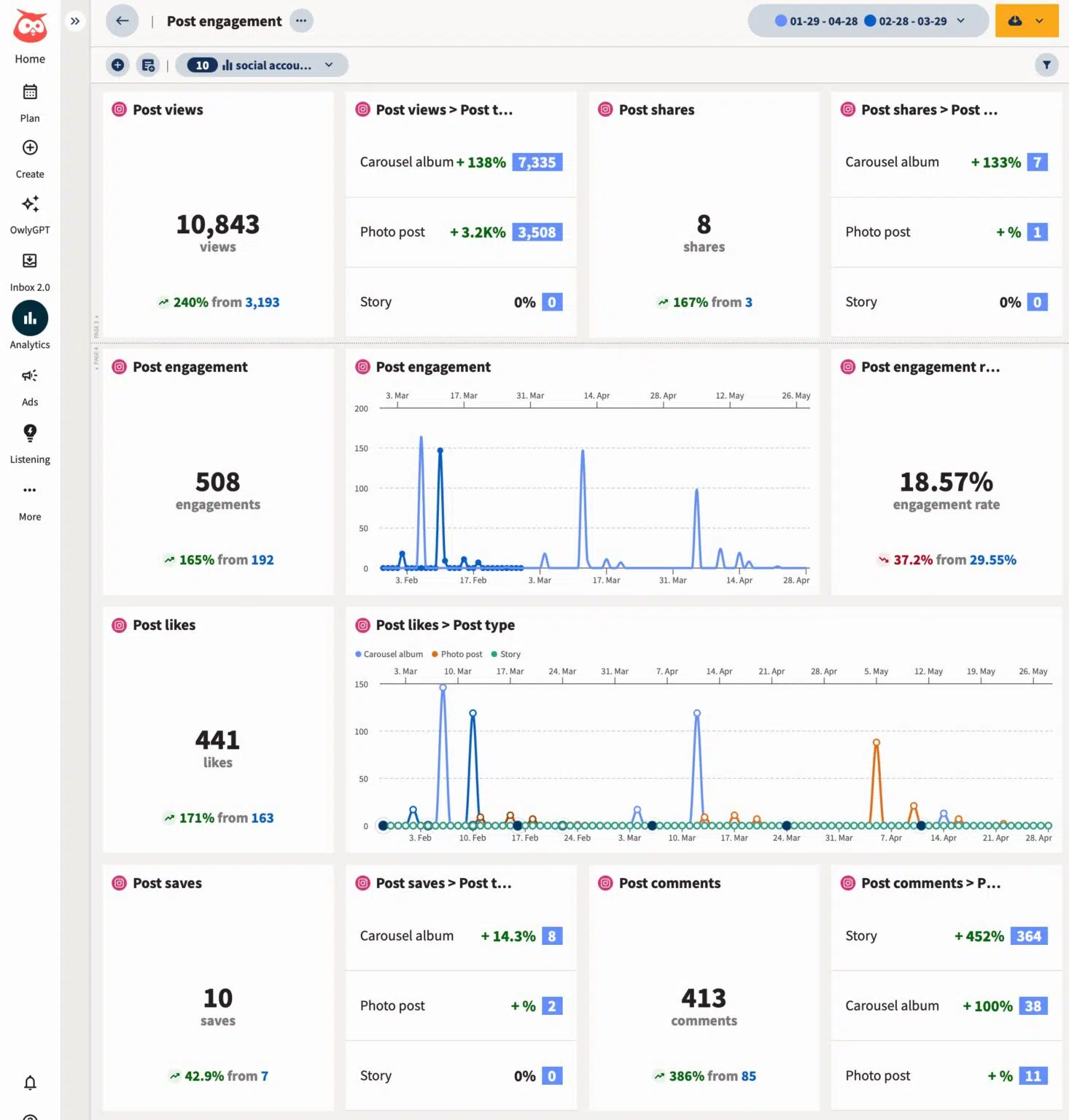Open the Analytics section in sidebar
Viewport: 1069px width, 1120px height.
30,319
